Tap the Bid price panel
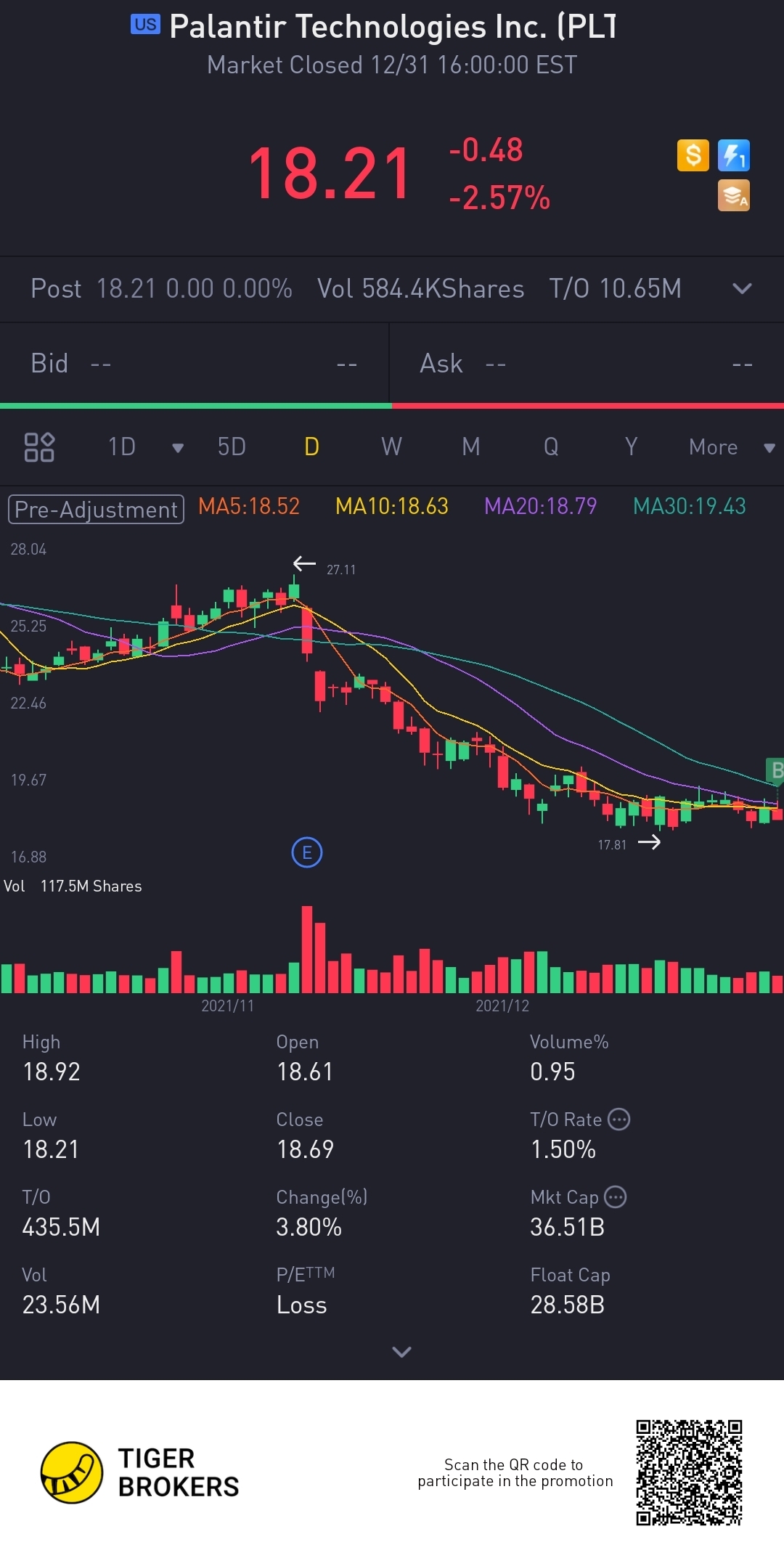Viewport: 784px width, 1566px height. coord(194,363)
